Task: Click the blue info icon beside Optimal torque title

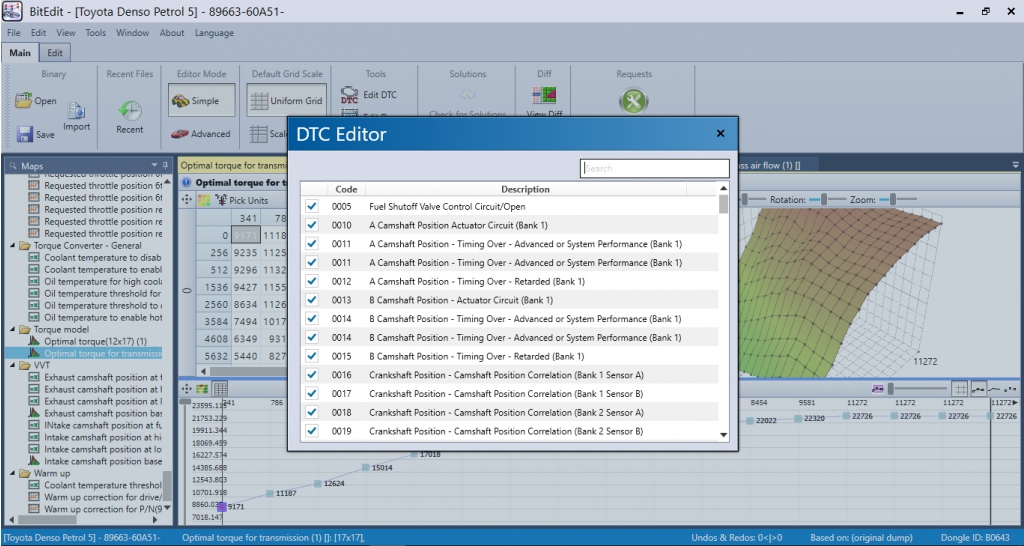Action: coord(186,183)
